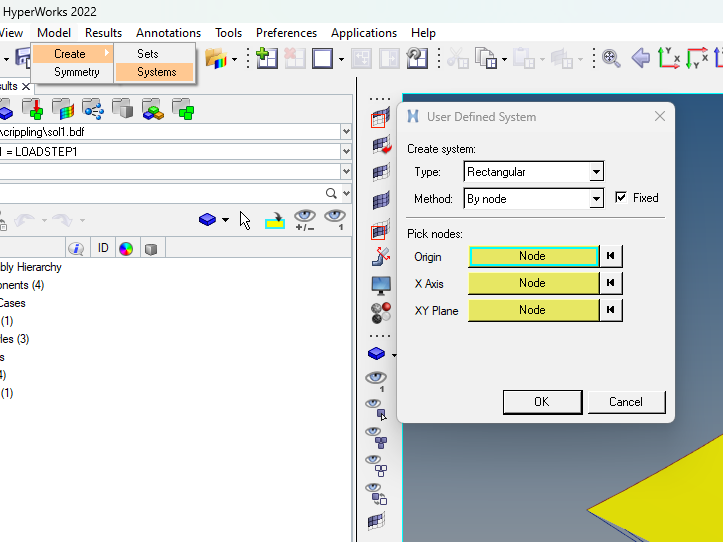Click OK in User Defined System dialog
Screen dimensions: 723x542
542,402
